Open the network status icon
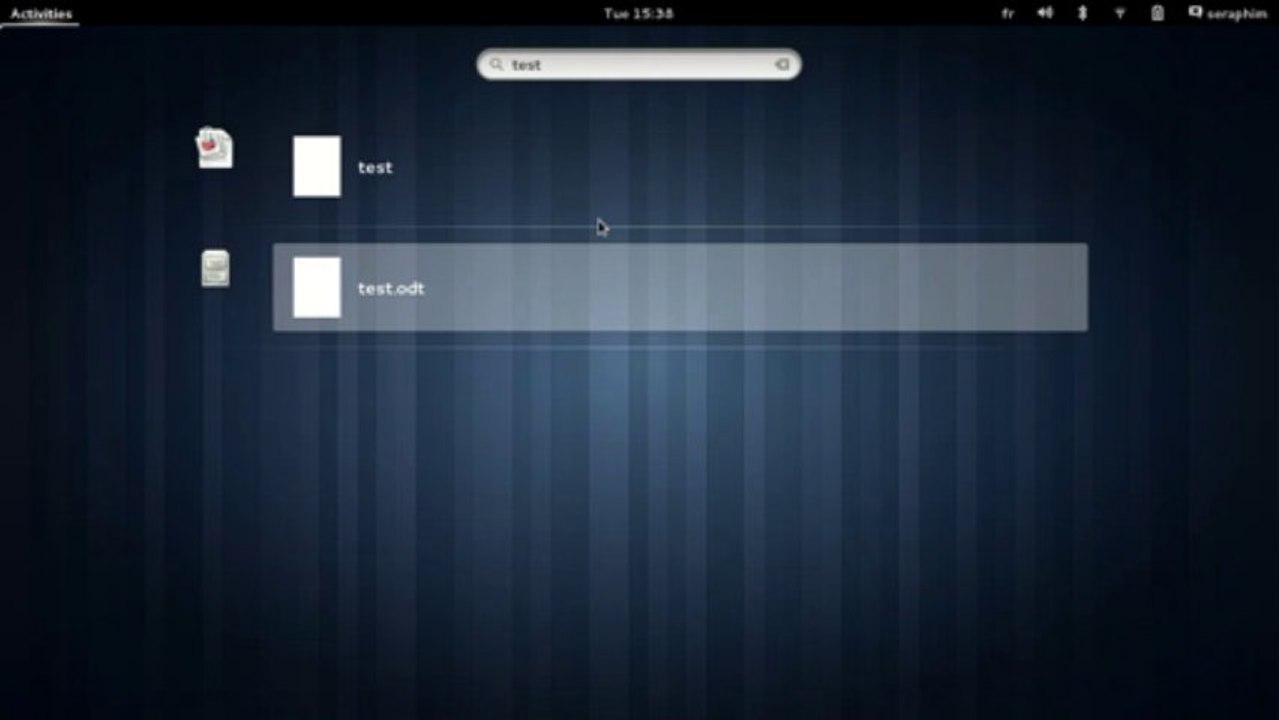This screenshot has width=1279, height=720. tap(1120, 13)
